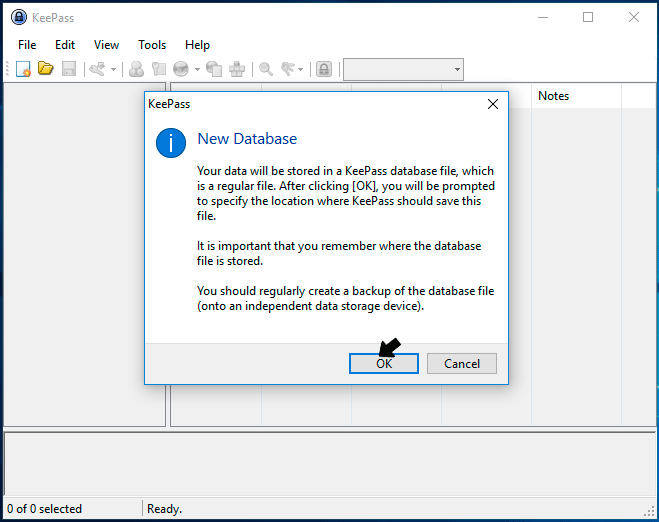
Task: Click the Perform Auto-Type icon
Action: [x=237, y=69]
